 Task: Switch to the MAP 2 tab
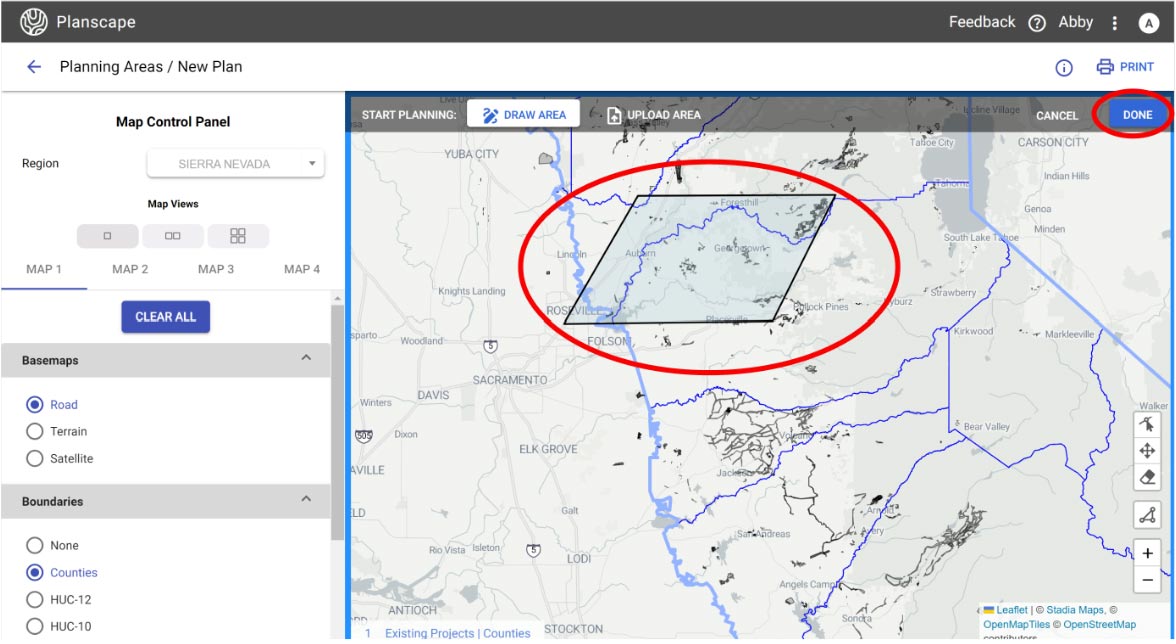click(130, 269)
